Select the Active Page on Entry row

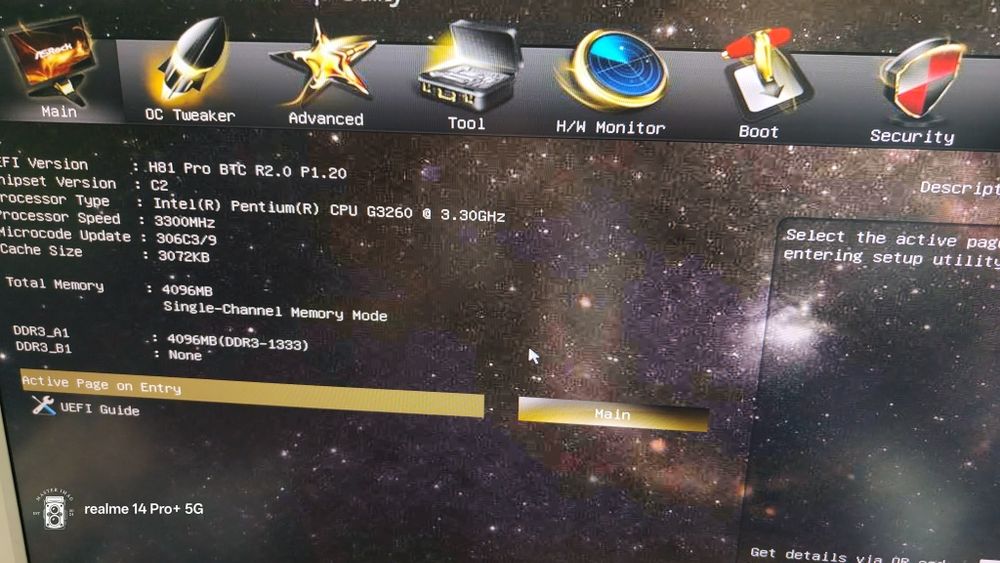tap(252, 393)
